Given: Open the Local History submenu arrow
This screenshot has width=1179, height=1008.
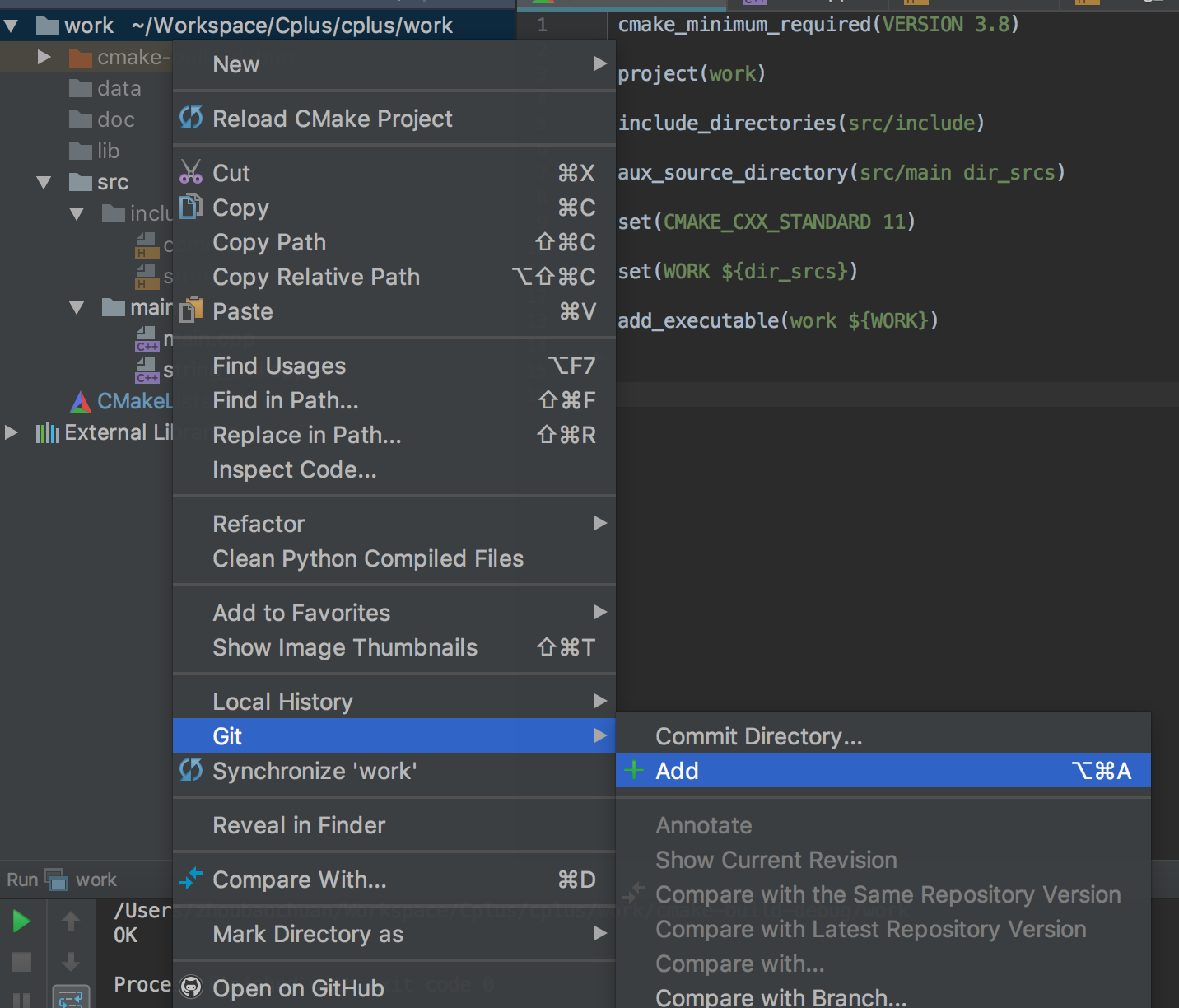Looking at the screenshot, I should [600, 701].
